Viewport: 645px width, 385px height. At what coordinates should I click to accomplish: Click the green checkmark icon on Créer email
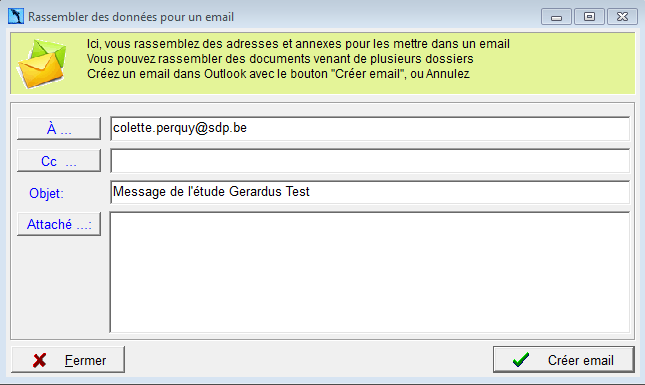pos(521,360)
